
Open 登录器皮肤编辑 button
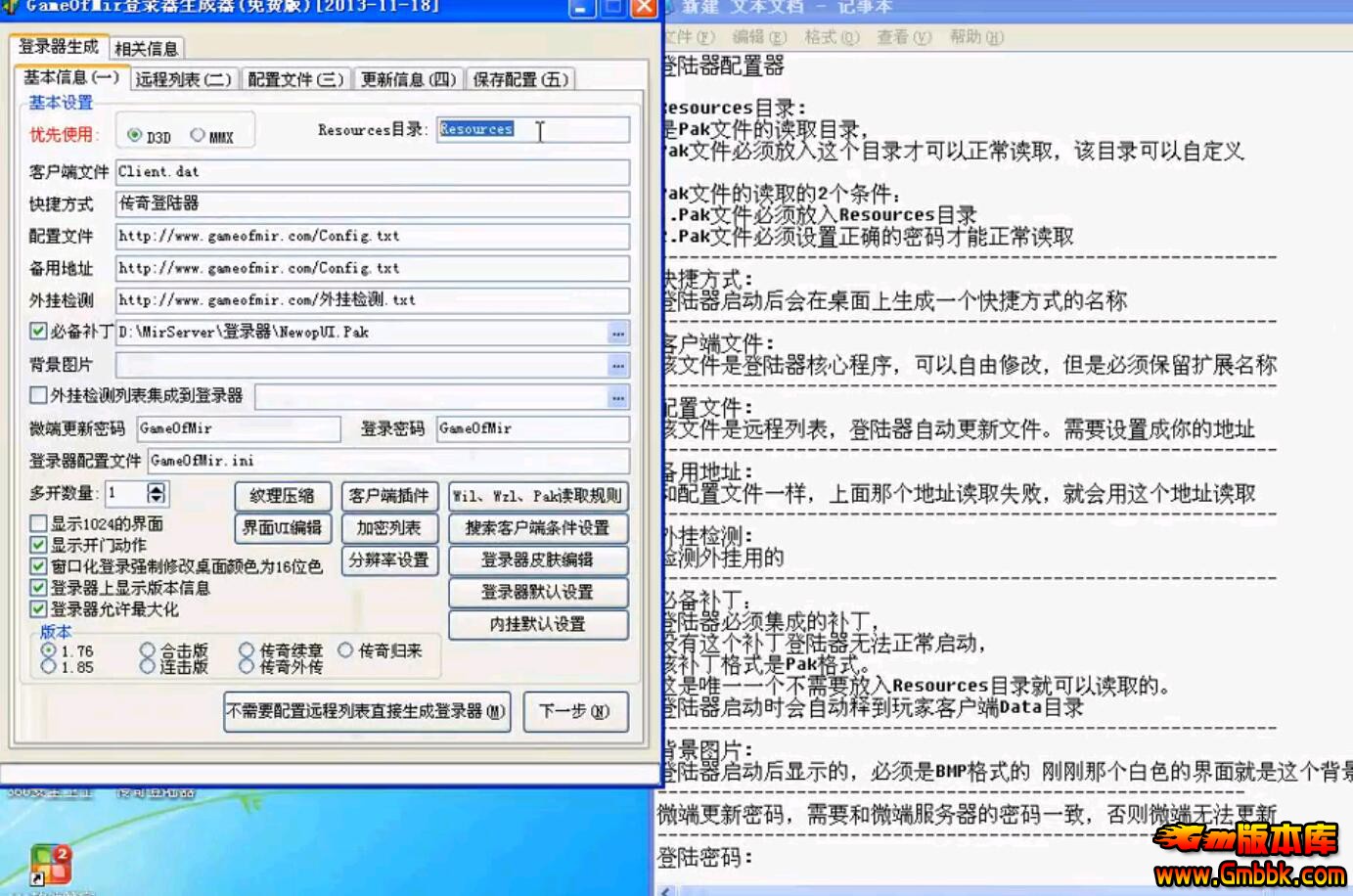tap(537, 560)
